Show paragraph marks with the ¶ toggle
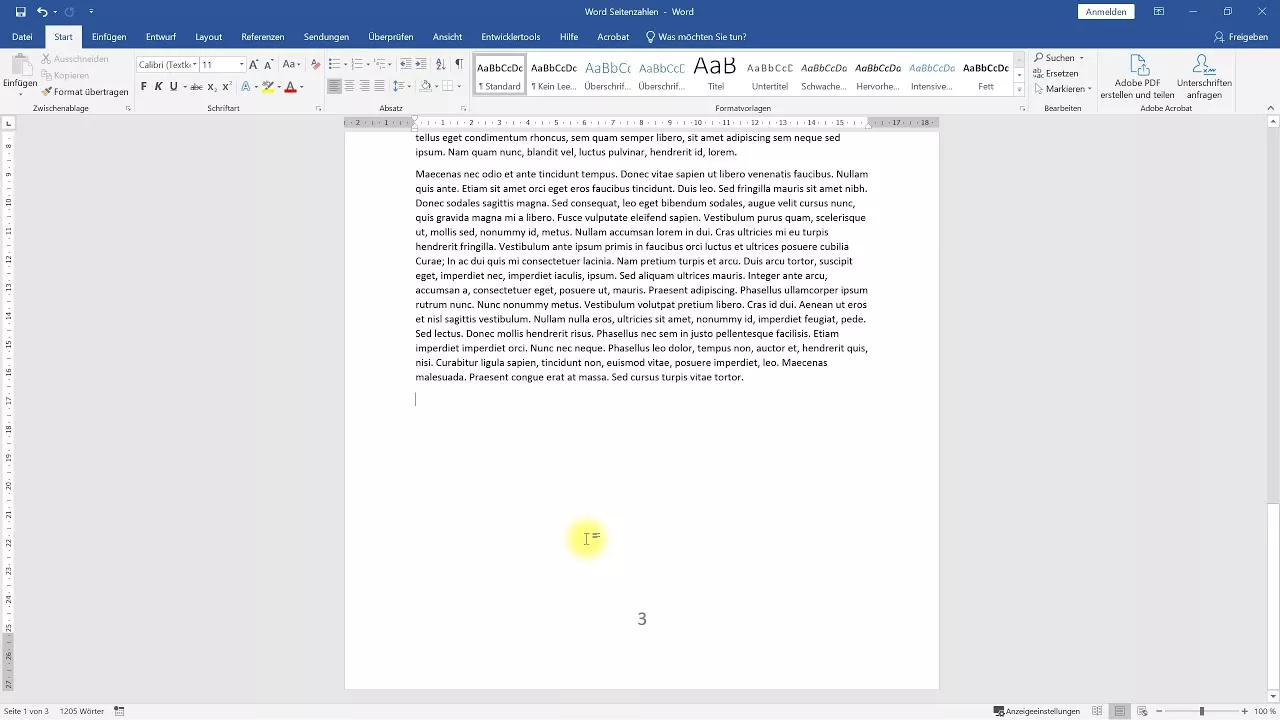This screenshot has width=1280, height=720. pyautogui.click(x=458, y=64)
